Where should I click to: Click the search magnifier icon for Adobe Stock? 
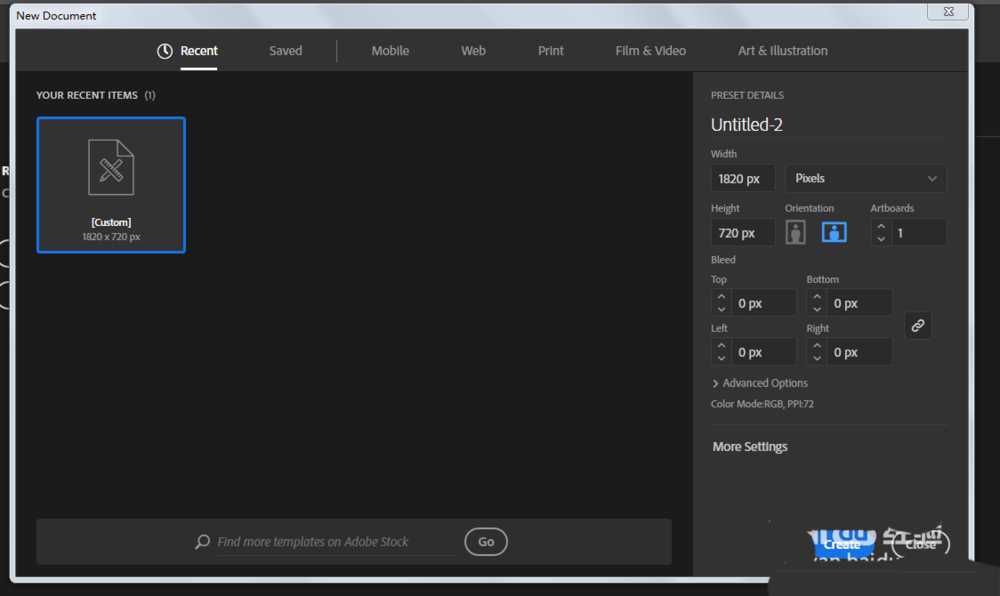(x=203, y=542)
